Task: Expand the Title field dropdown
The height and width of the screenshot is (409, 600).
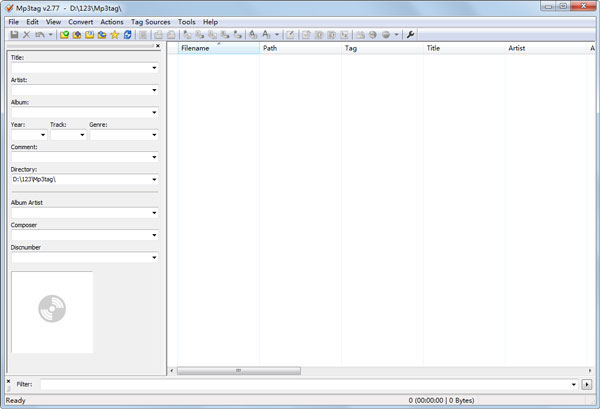Action: (x=154, y=68)
